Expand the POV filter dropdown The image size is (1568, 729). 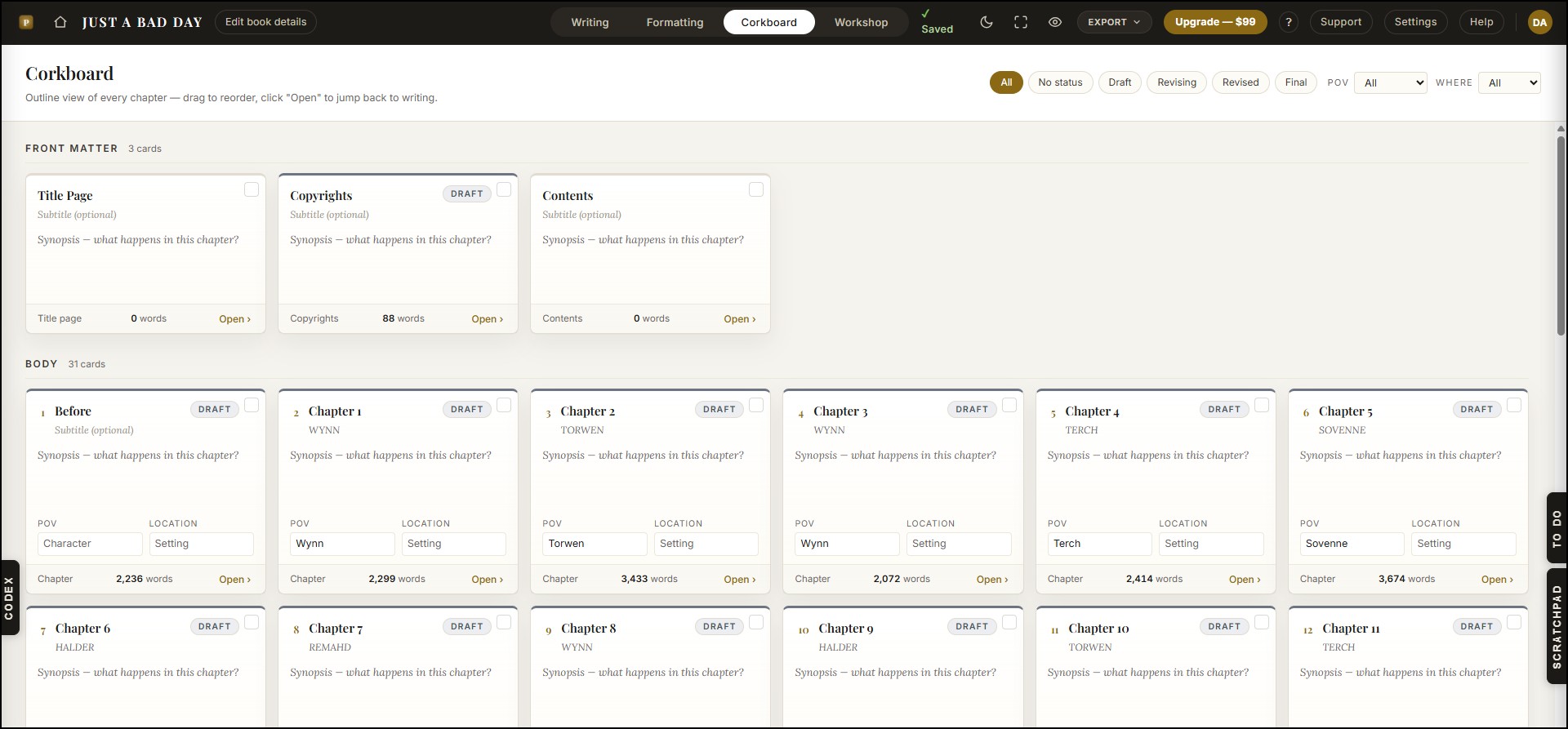tap(1391, 82)
